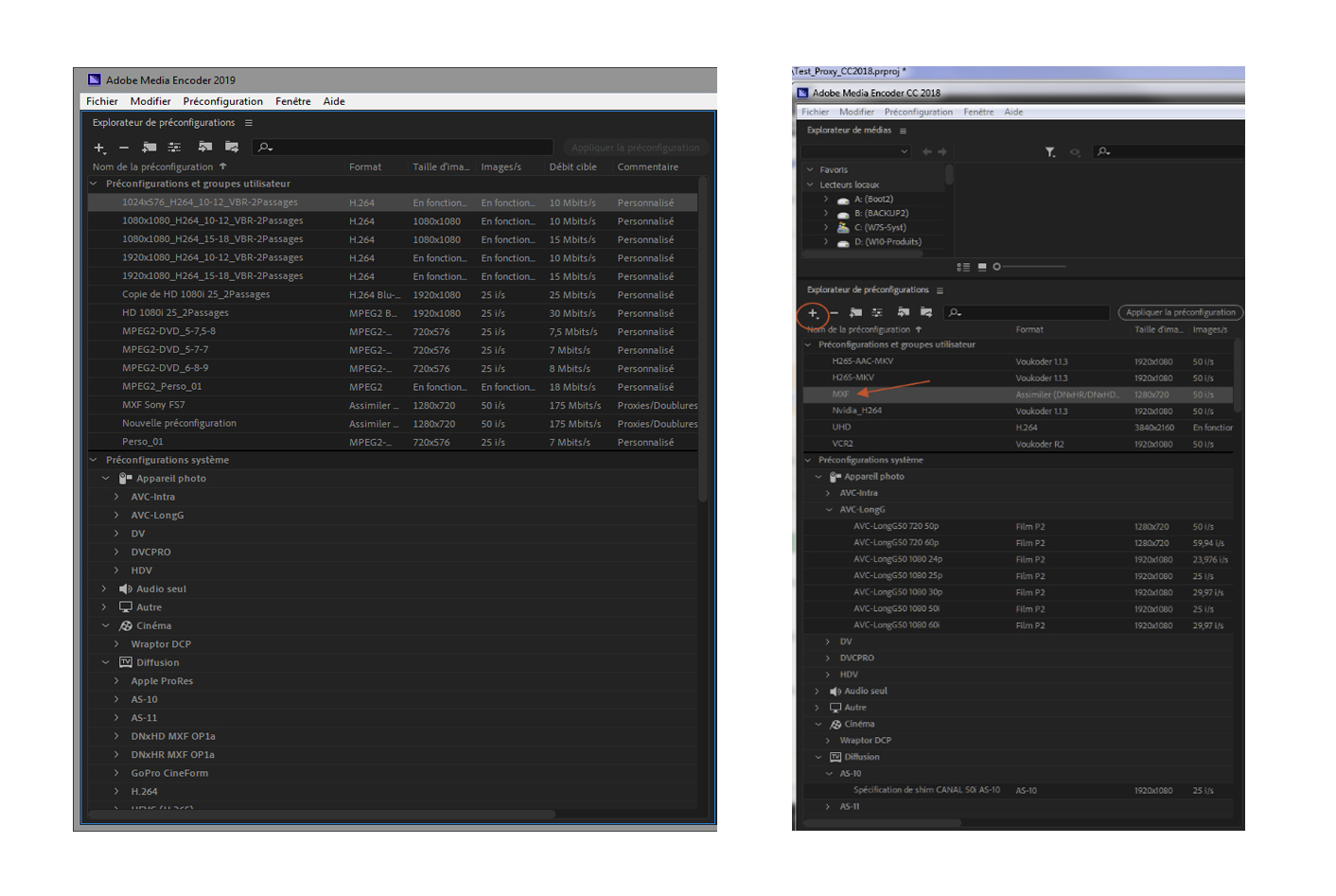
Task: Click import presets icon in 2019 window
Action: click(205, 147)
